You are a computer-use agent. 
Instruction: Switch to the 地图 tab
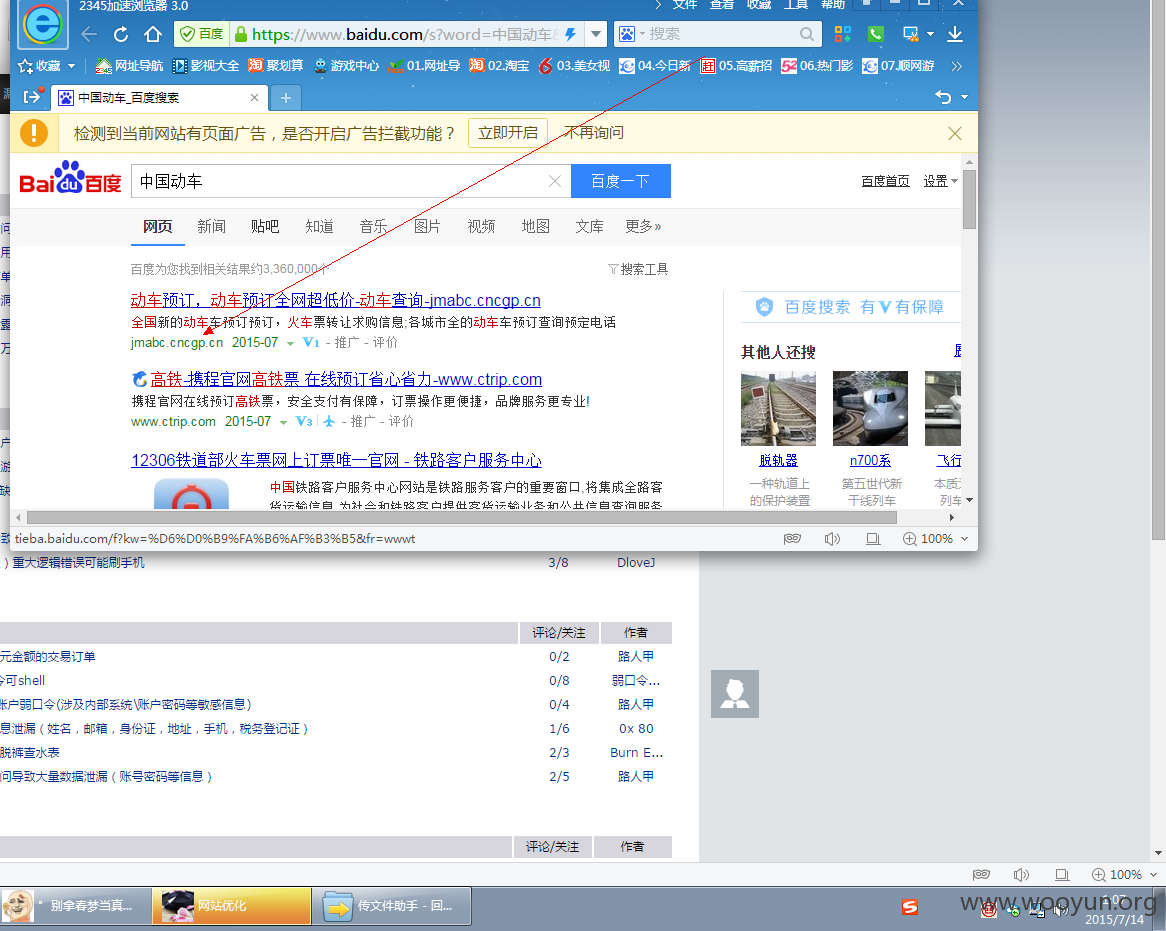535,226
